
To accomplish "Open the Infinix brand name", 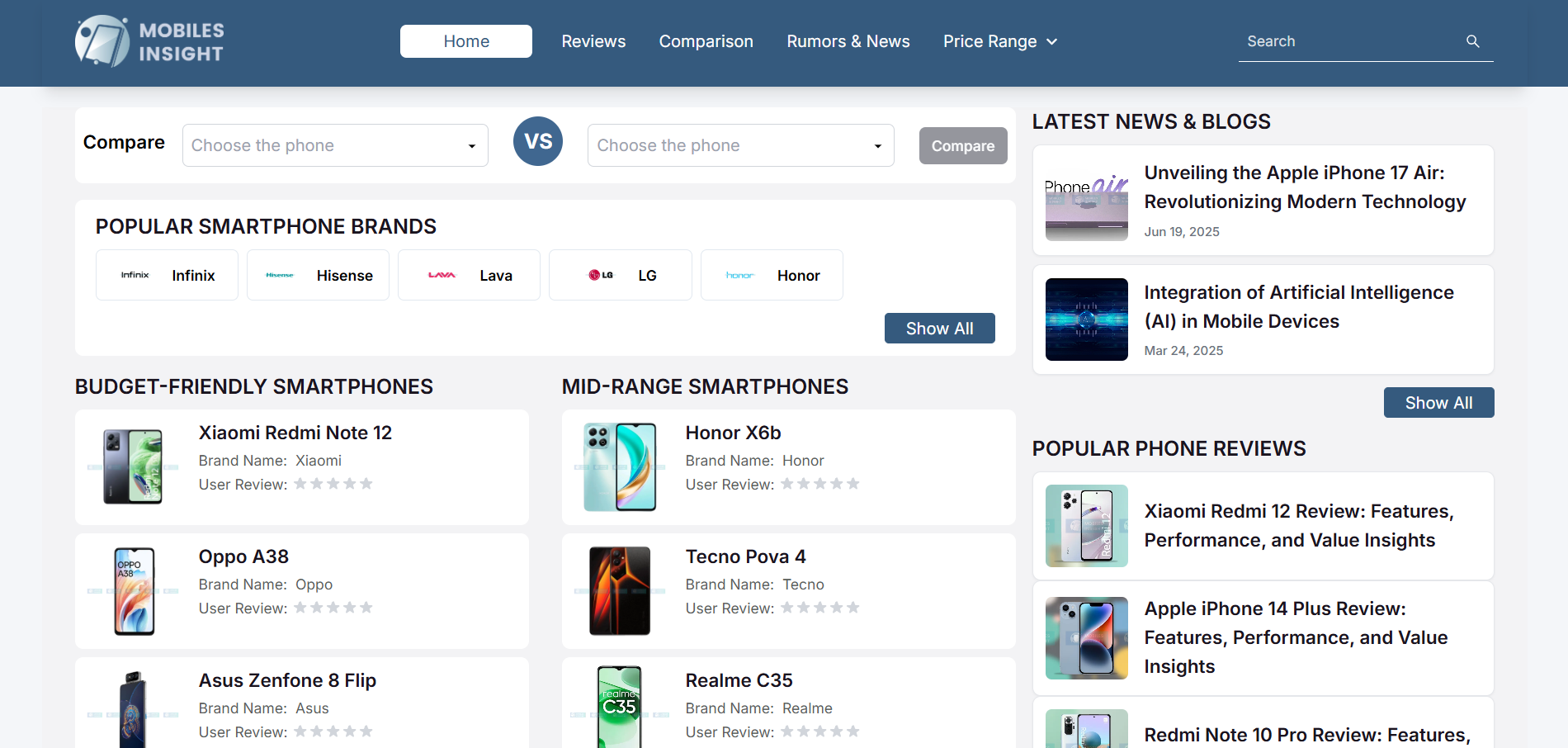I will coord(193,276).
